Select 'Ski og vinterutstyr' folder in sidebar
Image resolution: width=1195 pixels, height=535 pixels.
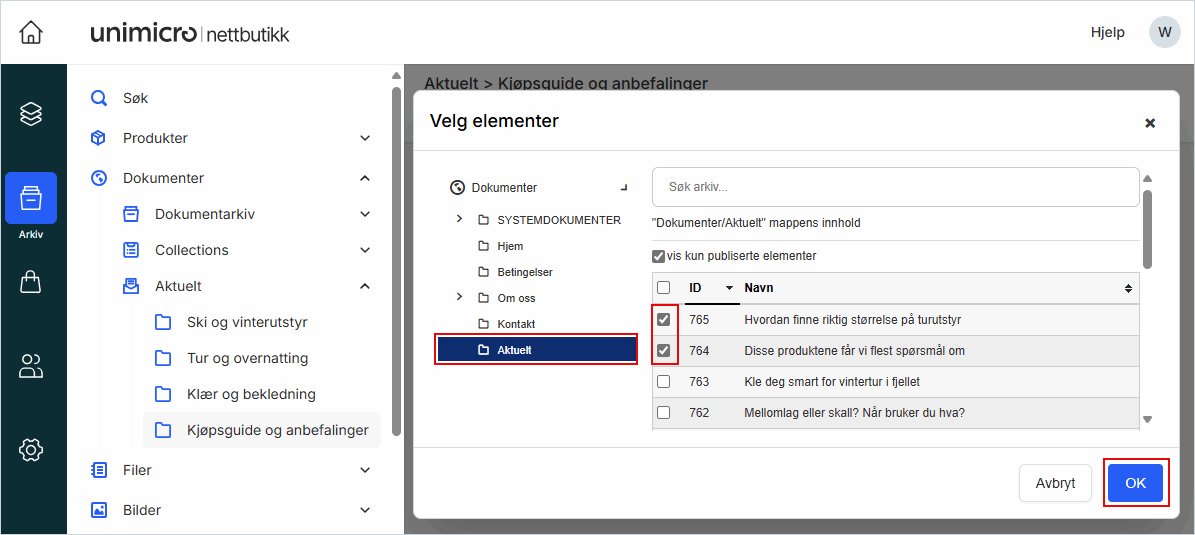point(247,322)
